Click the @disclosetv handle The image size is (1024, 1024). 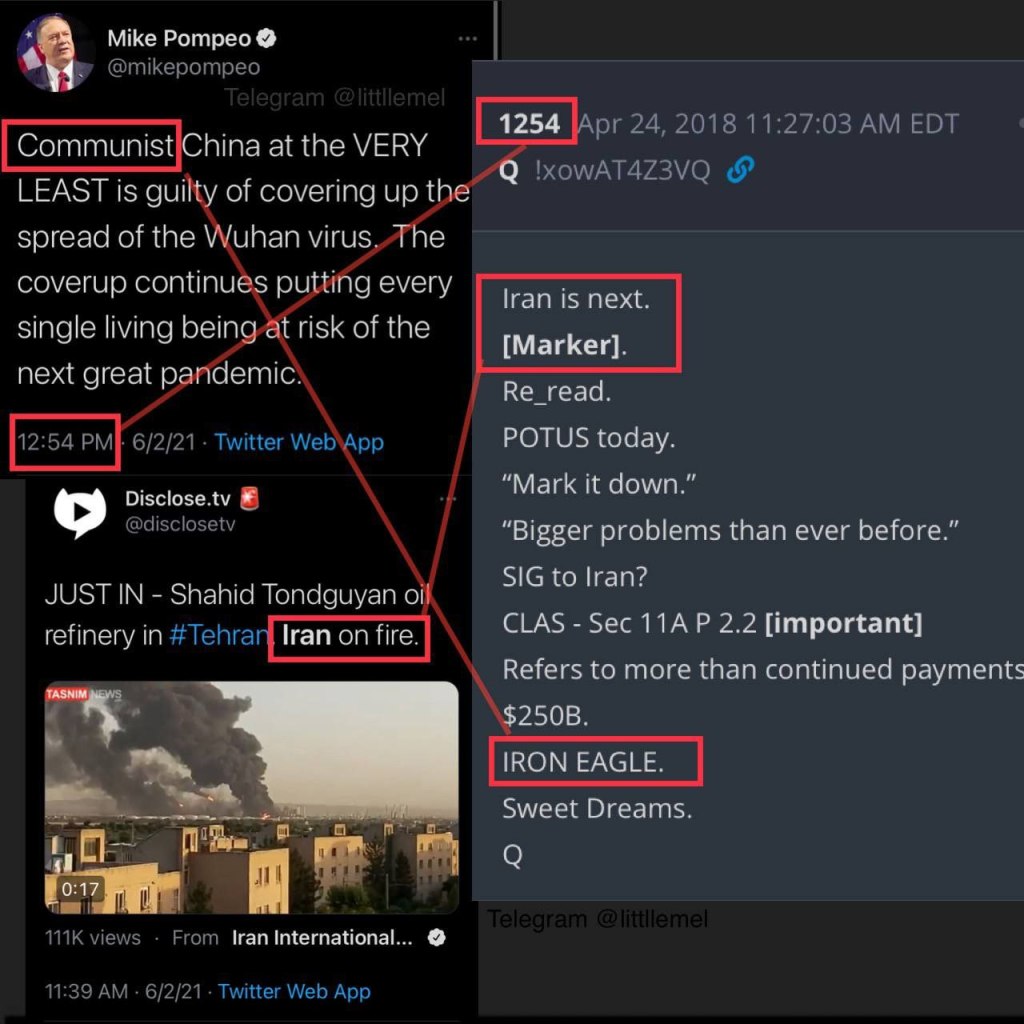pos(180,524)
